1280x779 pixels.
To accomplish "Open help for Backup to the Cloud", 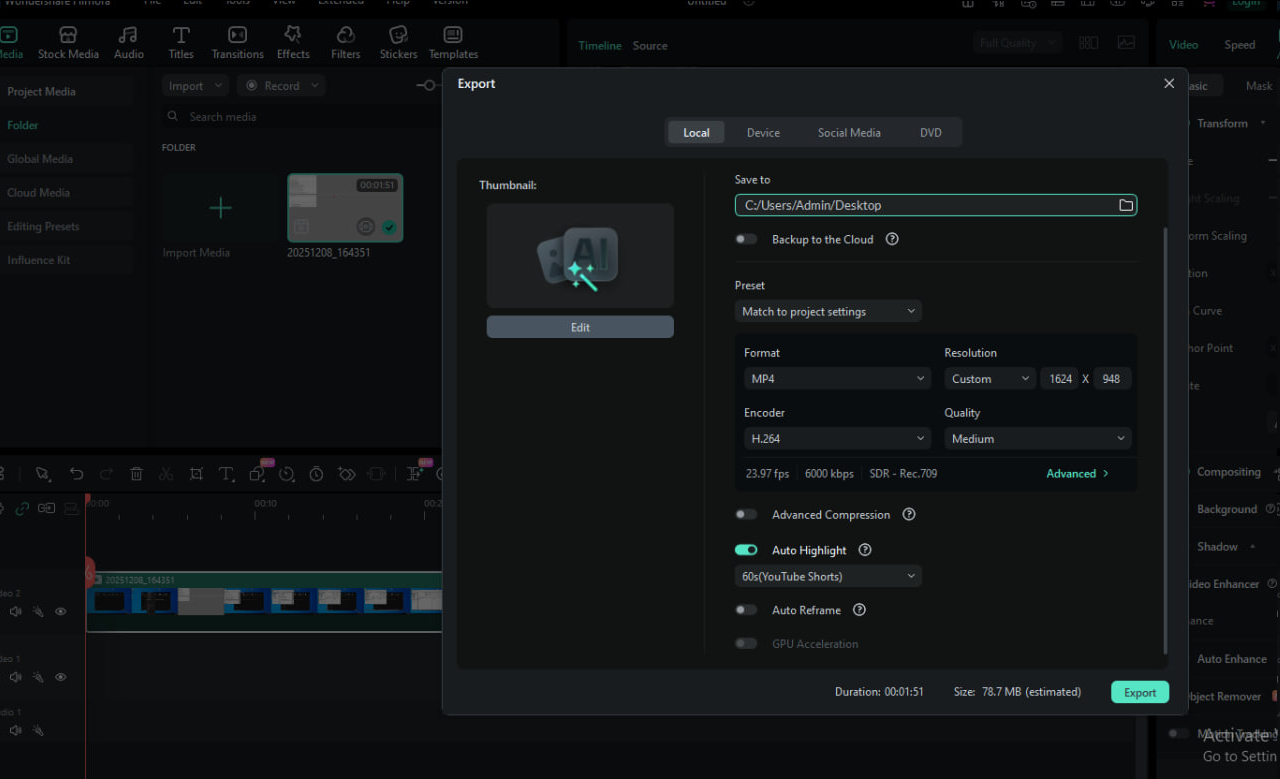I will coord(892,239).
